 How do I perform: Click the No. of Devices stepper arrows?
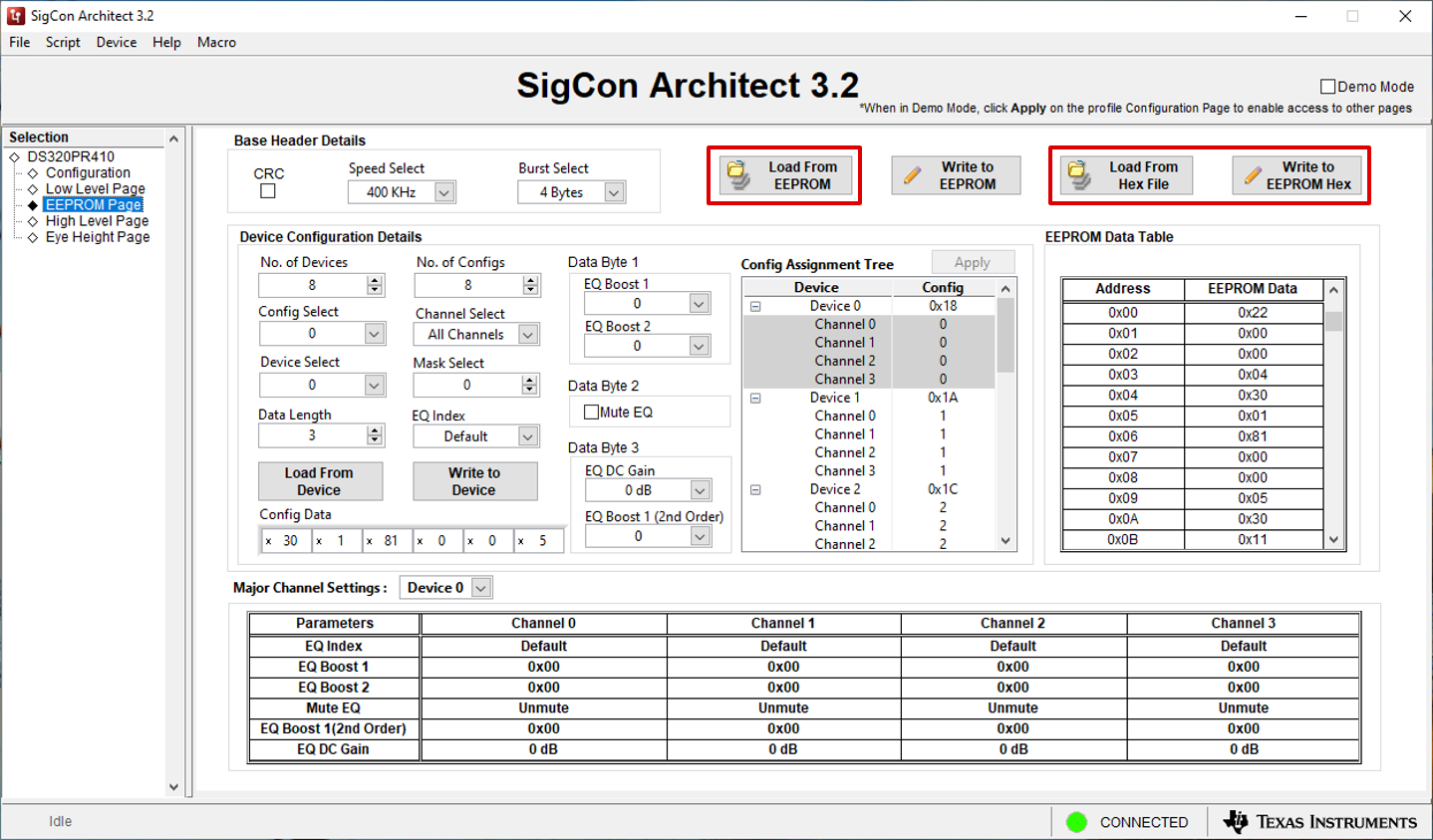375,285
